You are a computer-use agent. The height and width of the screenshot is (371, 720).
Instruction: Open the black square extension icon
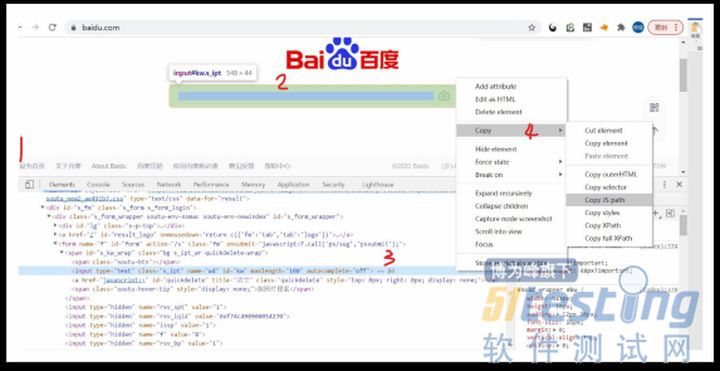[587, 28]
